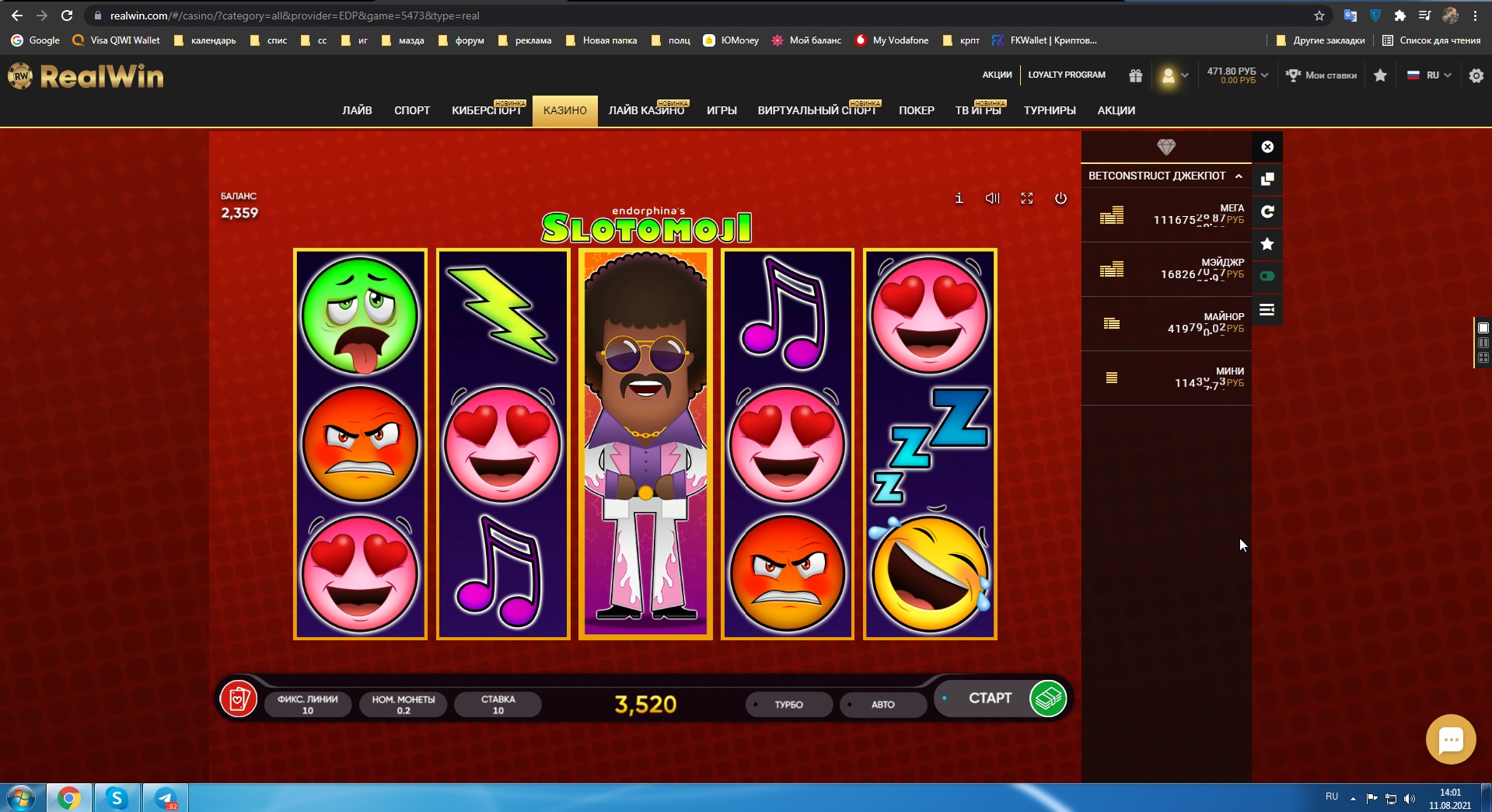Open the system tray volume icon
Screen dimensions: 1492x812
pyautogui.click(x=1410, y=798)
